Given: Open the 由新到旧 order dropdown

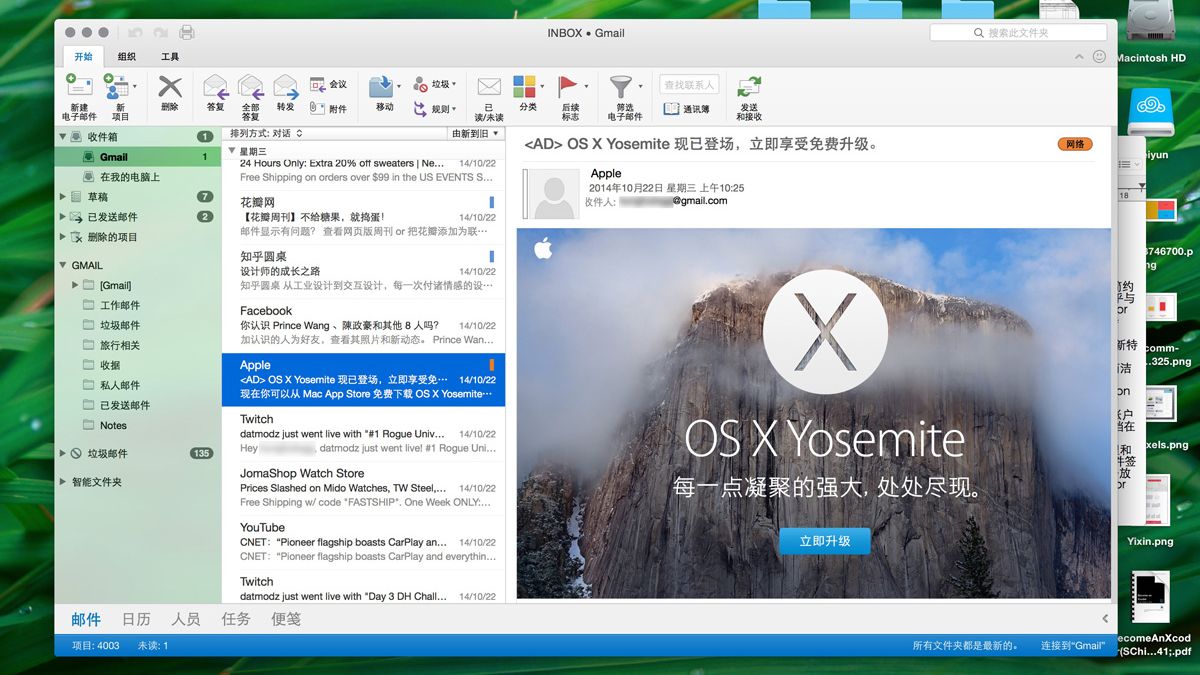Looking at the screenshot, I should tap(475, 133).
